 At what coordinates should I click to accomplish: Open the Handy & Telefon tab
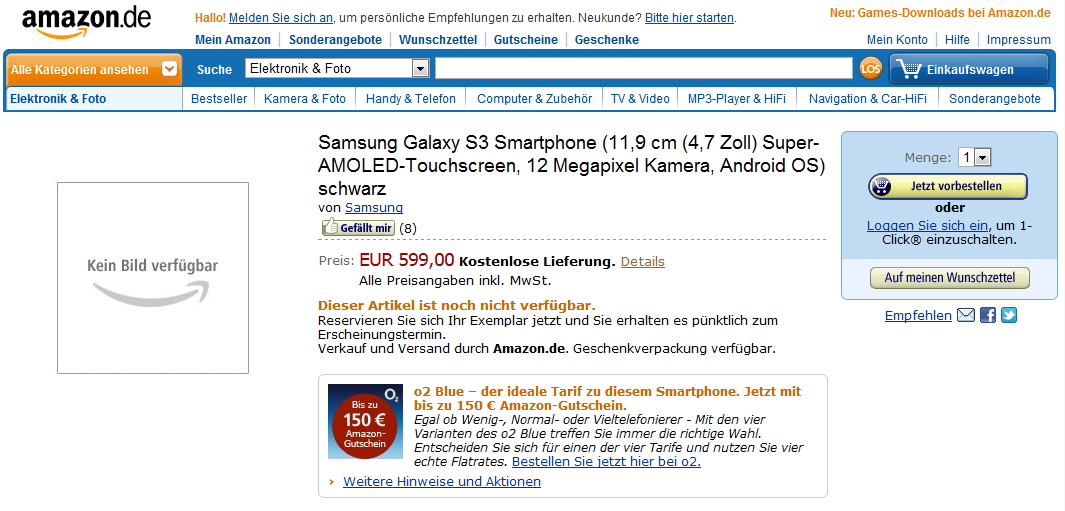click(410, 99)
